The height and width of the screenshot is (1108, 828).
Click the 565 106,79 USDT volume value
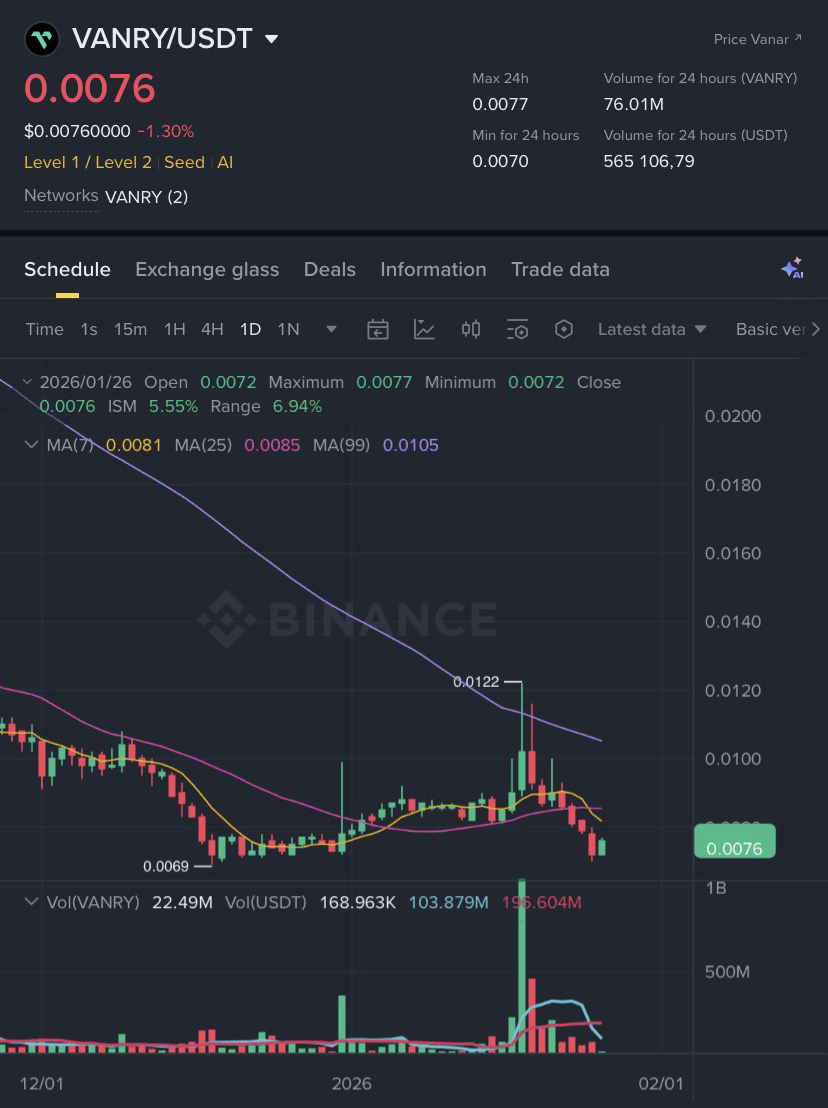pos(649,161)
